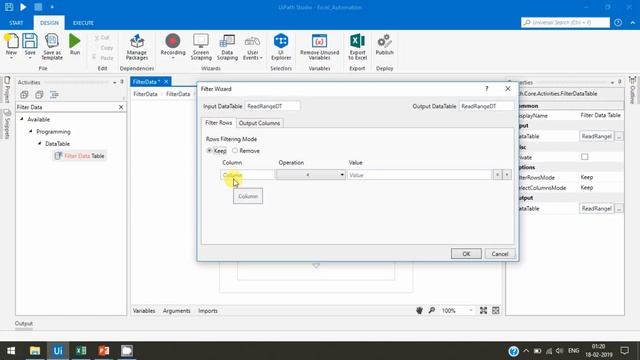Open File Explorer from taskbar
Viewport: 640px width, 360px height.
click(x=35, y=351)
